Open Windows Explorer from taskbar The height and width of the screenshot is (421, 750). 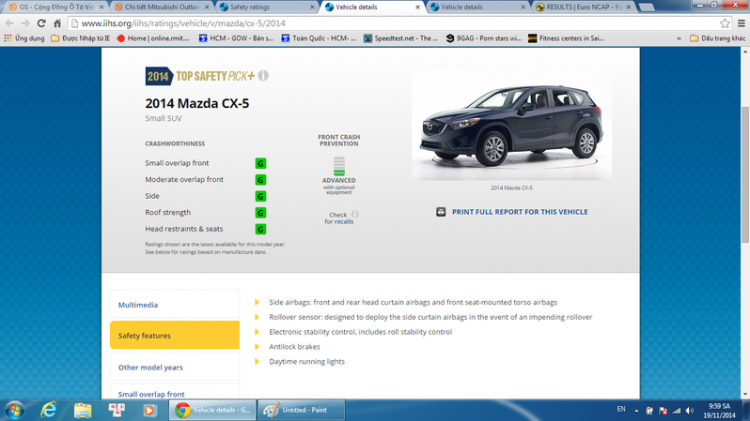coord(82,410)
